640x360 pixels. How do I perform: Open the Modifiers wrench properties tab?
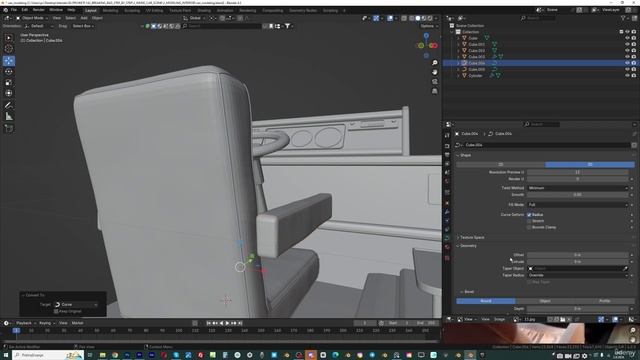[447, 212]
